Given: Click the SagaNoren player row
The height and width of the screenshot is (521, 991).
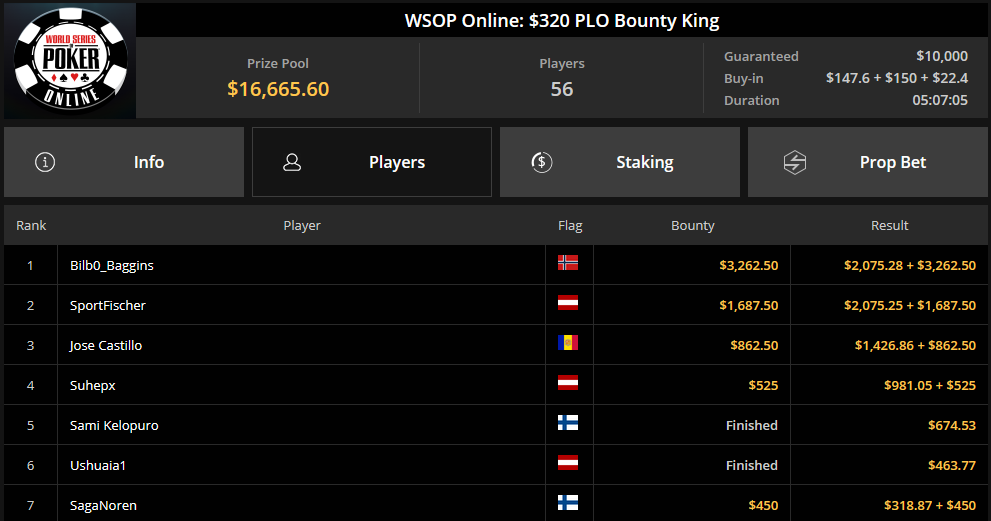Looking at the screenshot, I should click(x=496, y=505).
